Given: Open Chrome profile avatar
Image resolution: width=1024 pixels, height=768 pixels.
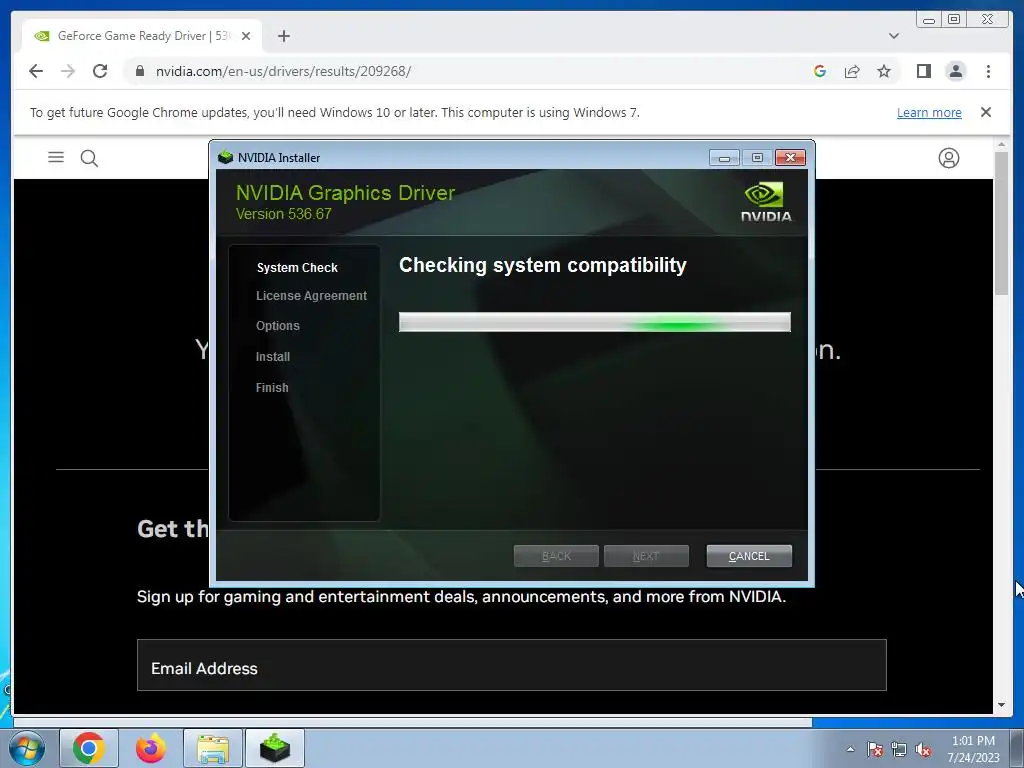Looking at the screenshot, I should point(955,71).
